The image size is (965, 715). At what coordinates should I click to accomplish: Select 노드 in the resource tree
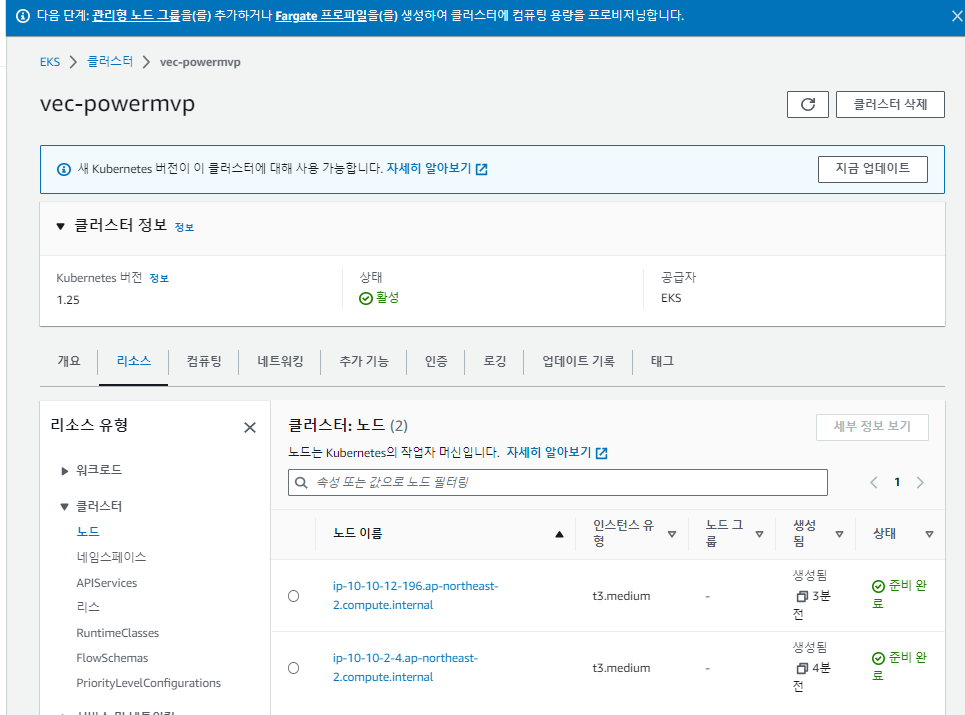click(88, 532)
